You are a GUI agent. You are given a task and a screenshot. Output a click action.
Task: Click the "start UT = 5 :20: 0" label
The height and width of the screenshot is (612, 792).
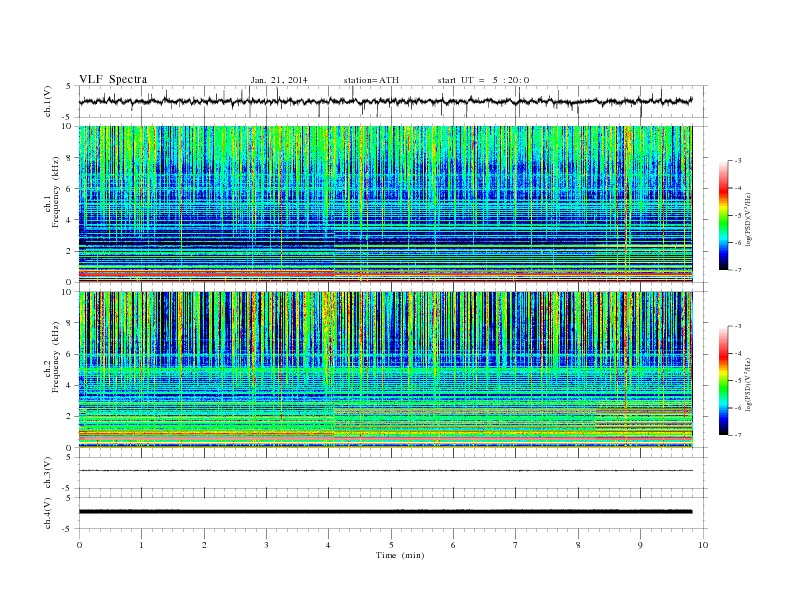pos(483,80)
